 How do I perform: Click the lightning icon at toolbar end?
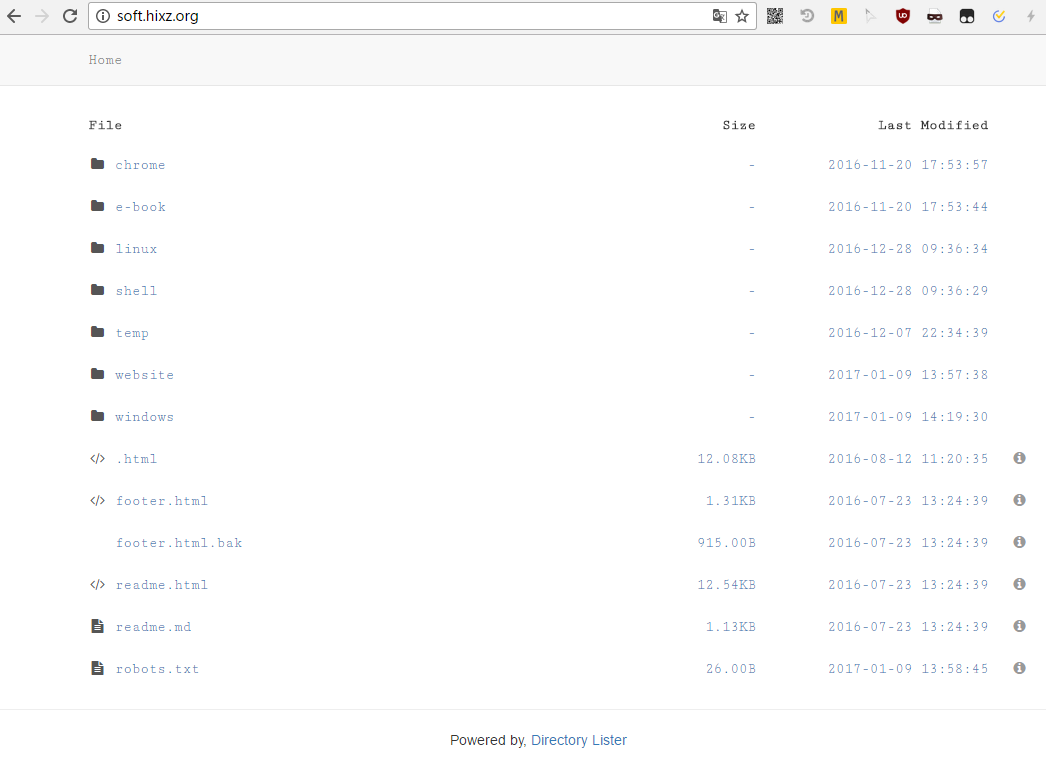(1030, 16)
